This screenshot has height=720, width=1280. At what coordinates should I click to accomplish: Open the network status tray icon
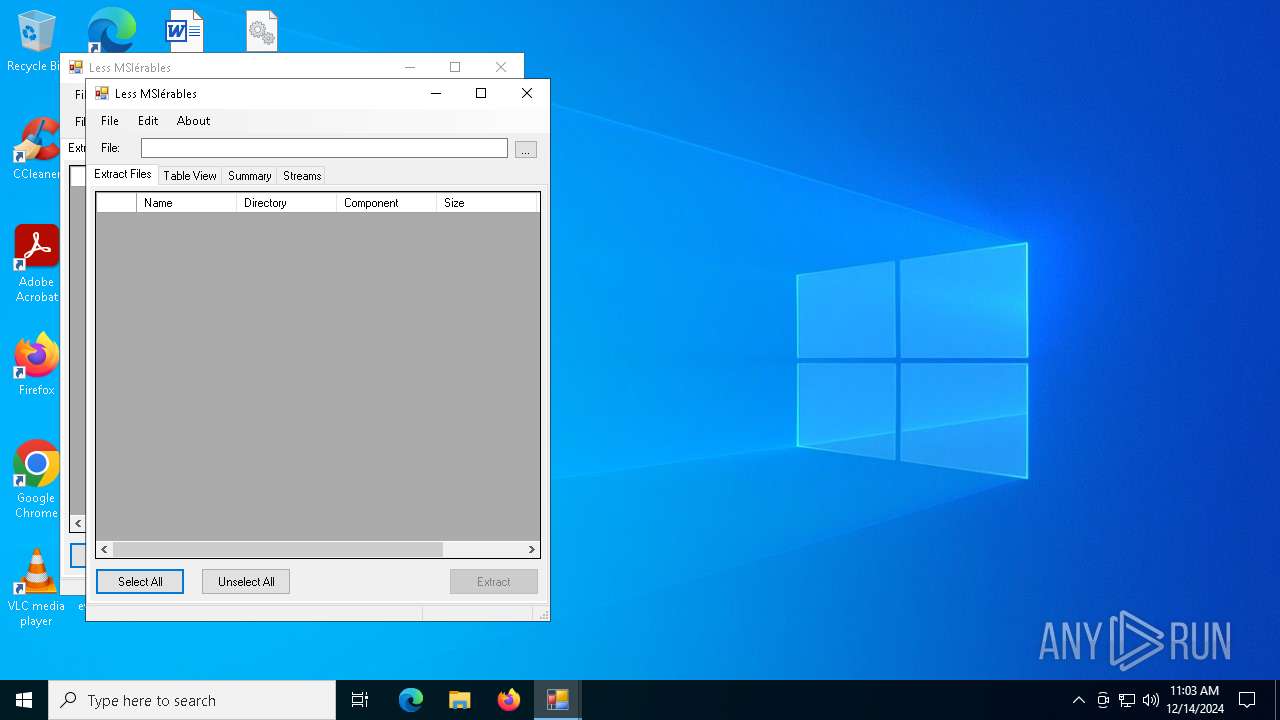click(1127, 700)
